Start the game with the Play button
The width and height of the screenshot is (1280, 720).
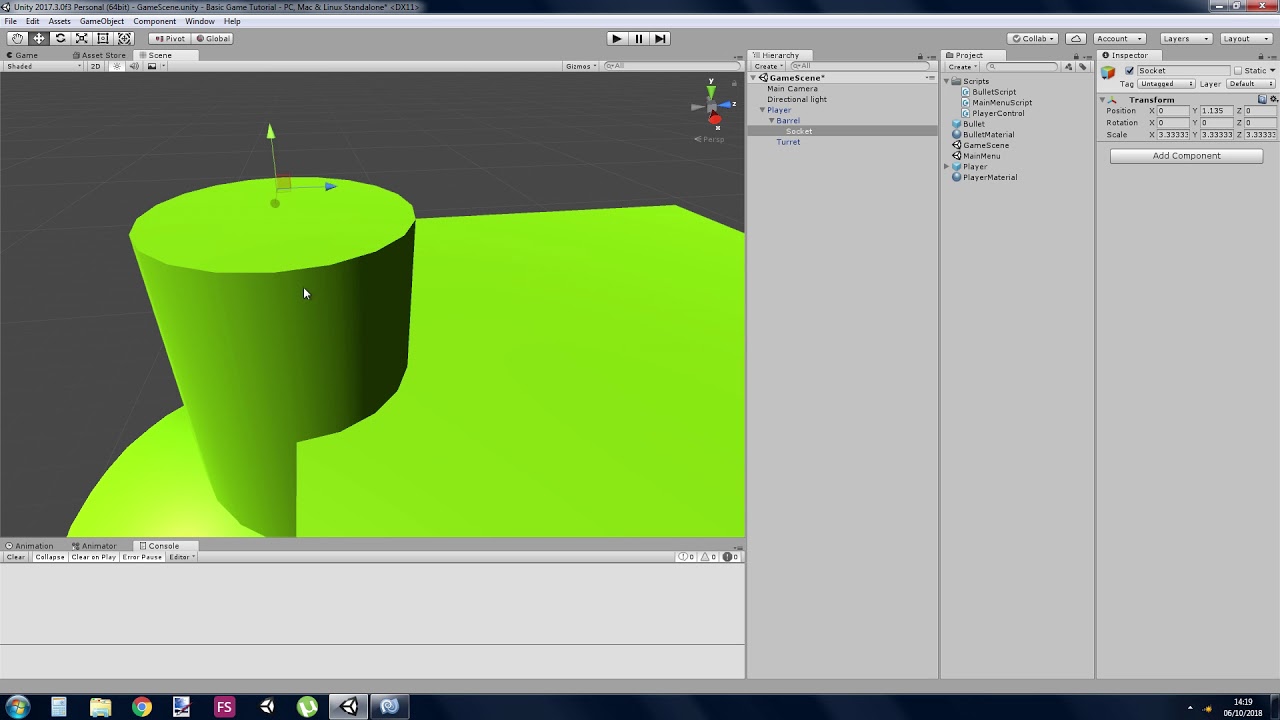[x=616, y=38]
